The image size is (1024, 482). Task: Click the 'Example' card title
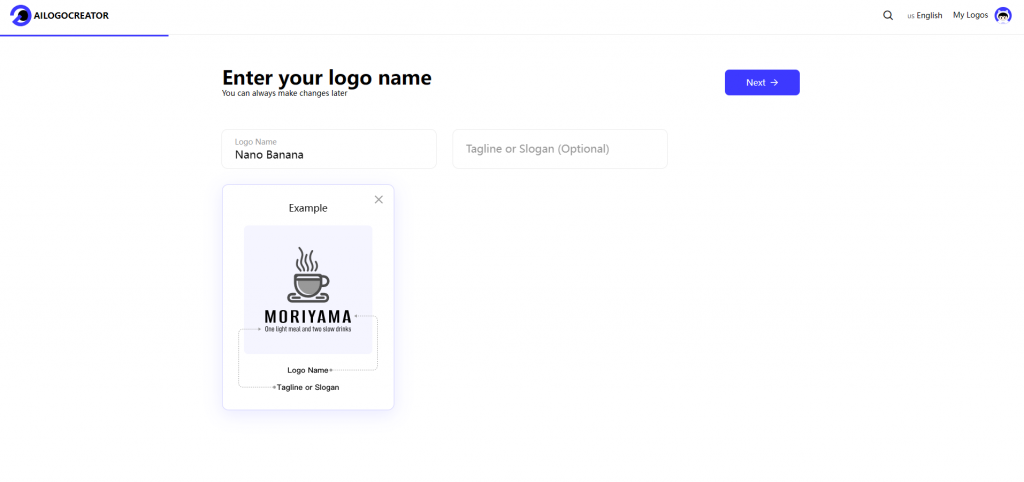click(308, 208)
